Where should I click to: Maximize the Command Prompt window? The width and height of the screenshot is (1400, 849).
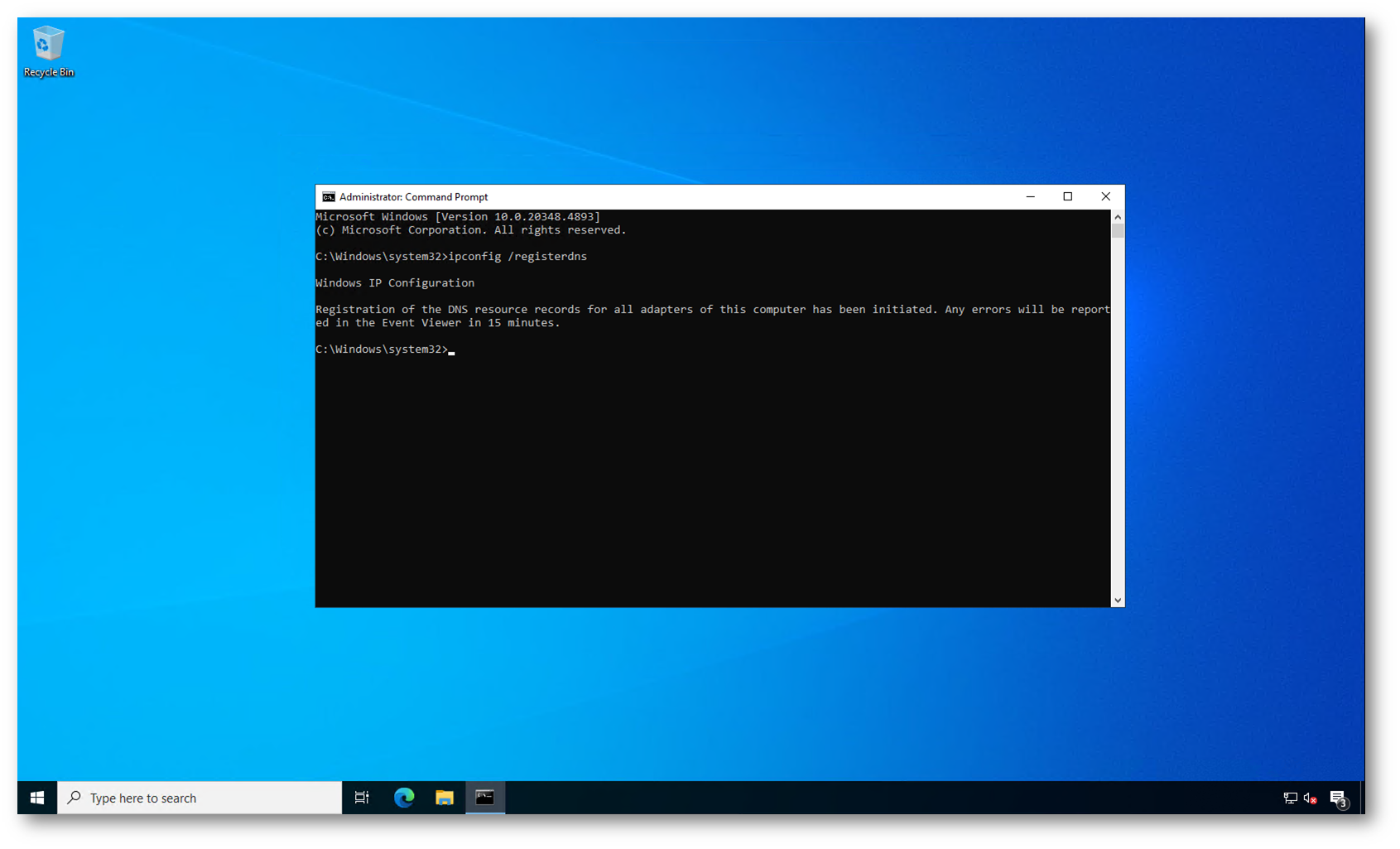click(x=1068, y=197)
